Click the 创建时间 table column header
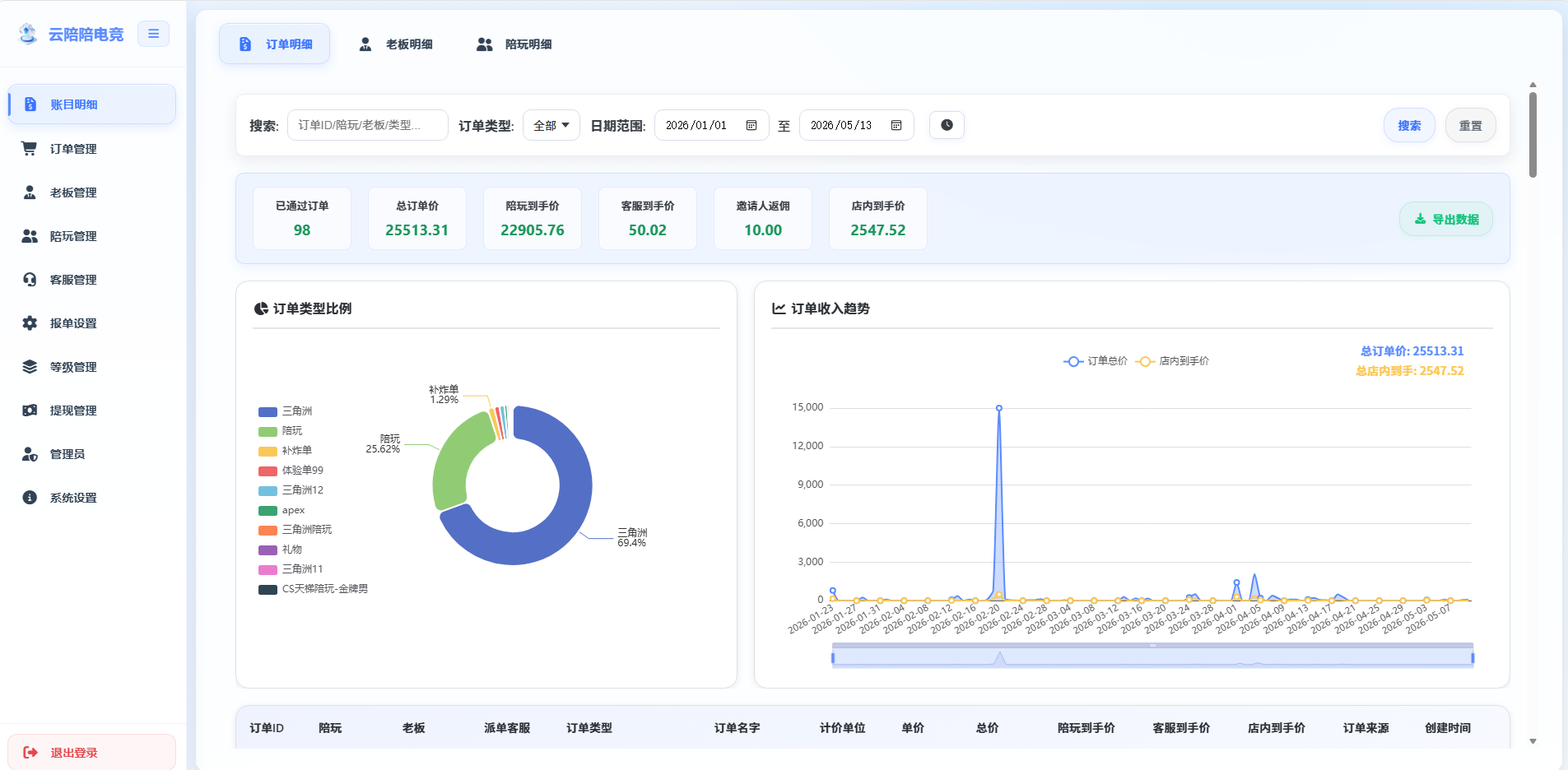Image resolution: width=1568 pixels, height=770 pixels. point(1448,727)
